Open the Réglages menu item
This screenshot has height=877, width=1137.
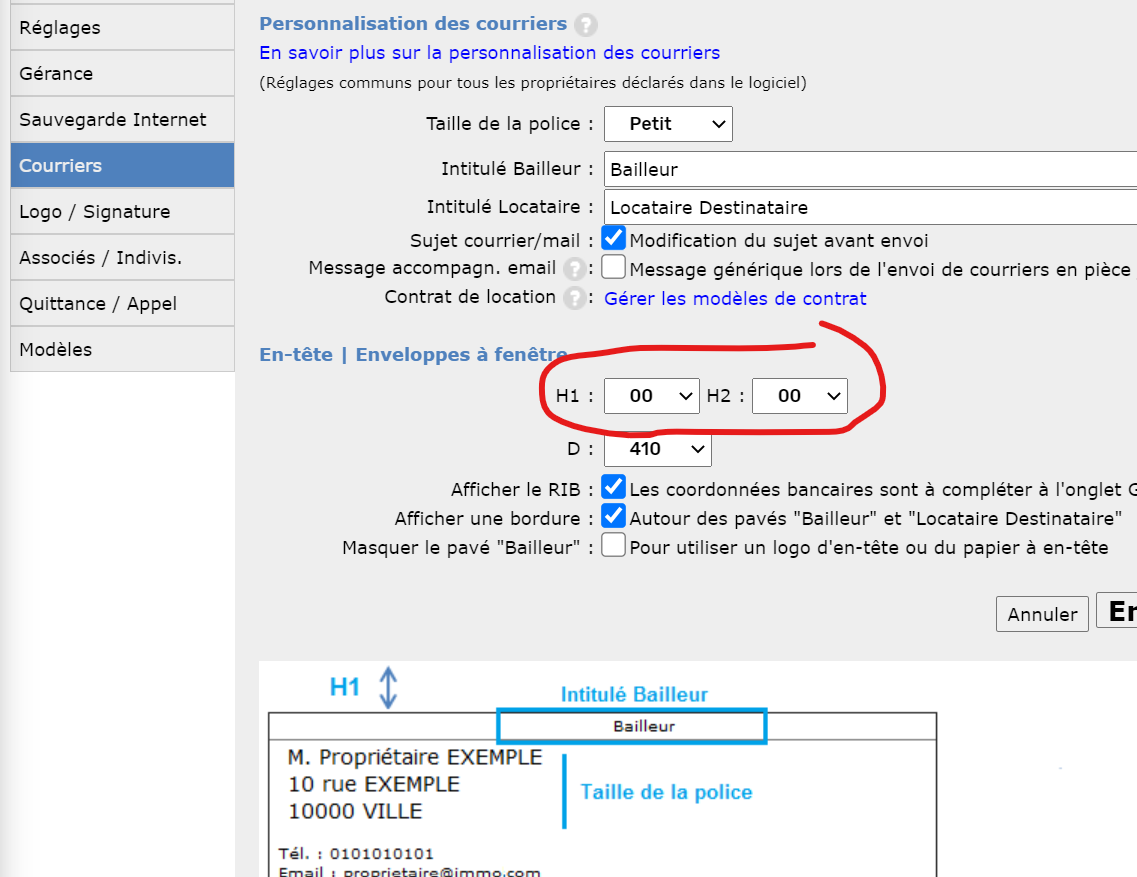(x=122, y=28)
